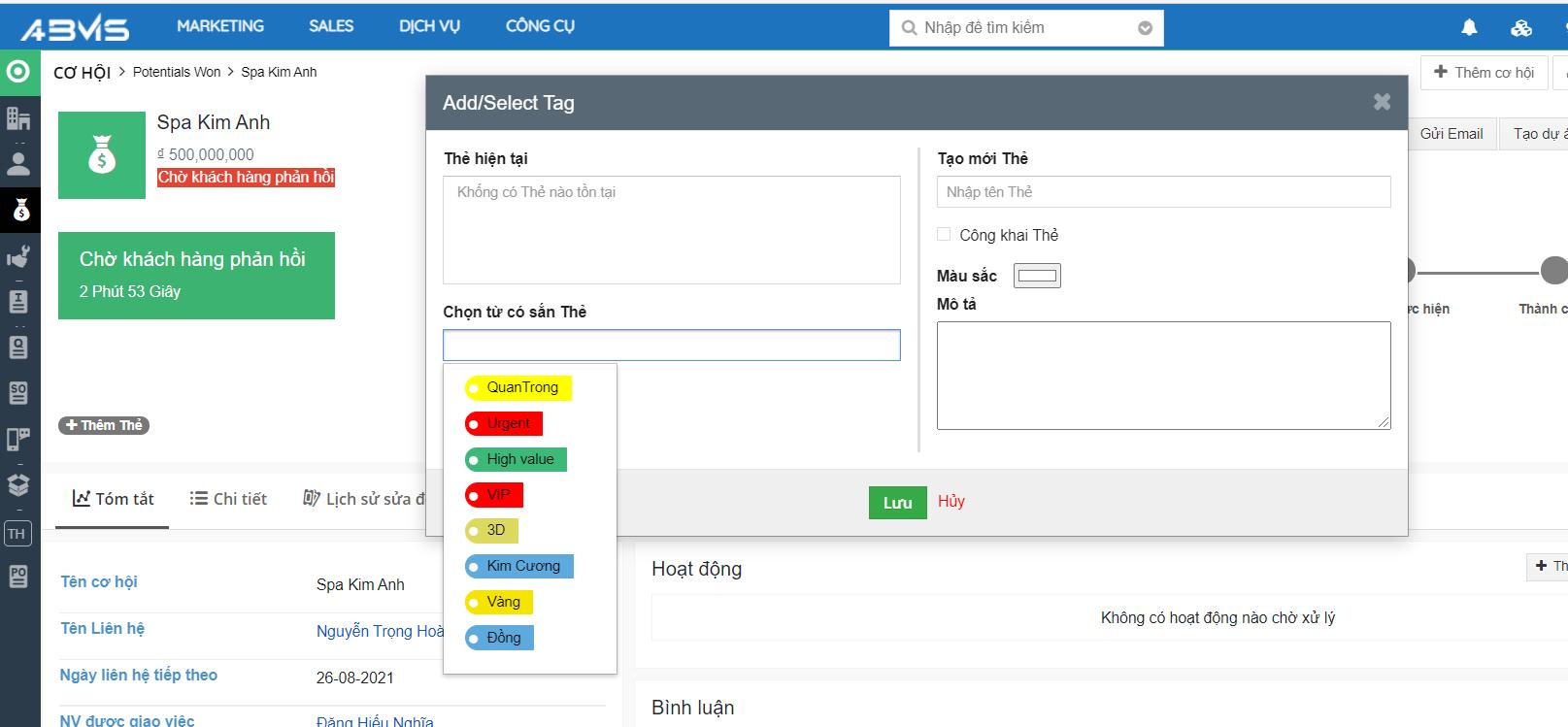Open the SO sales order sidebar icon
This screenshot has width=1568, height=727.
[x=18, y=393]
